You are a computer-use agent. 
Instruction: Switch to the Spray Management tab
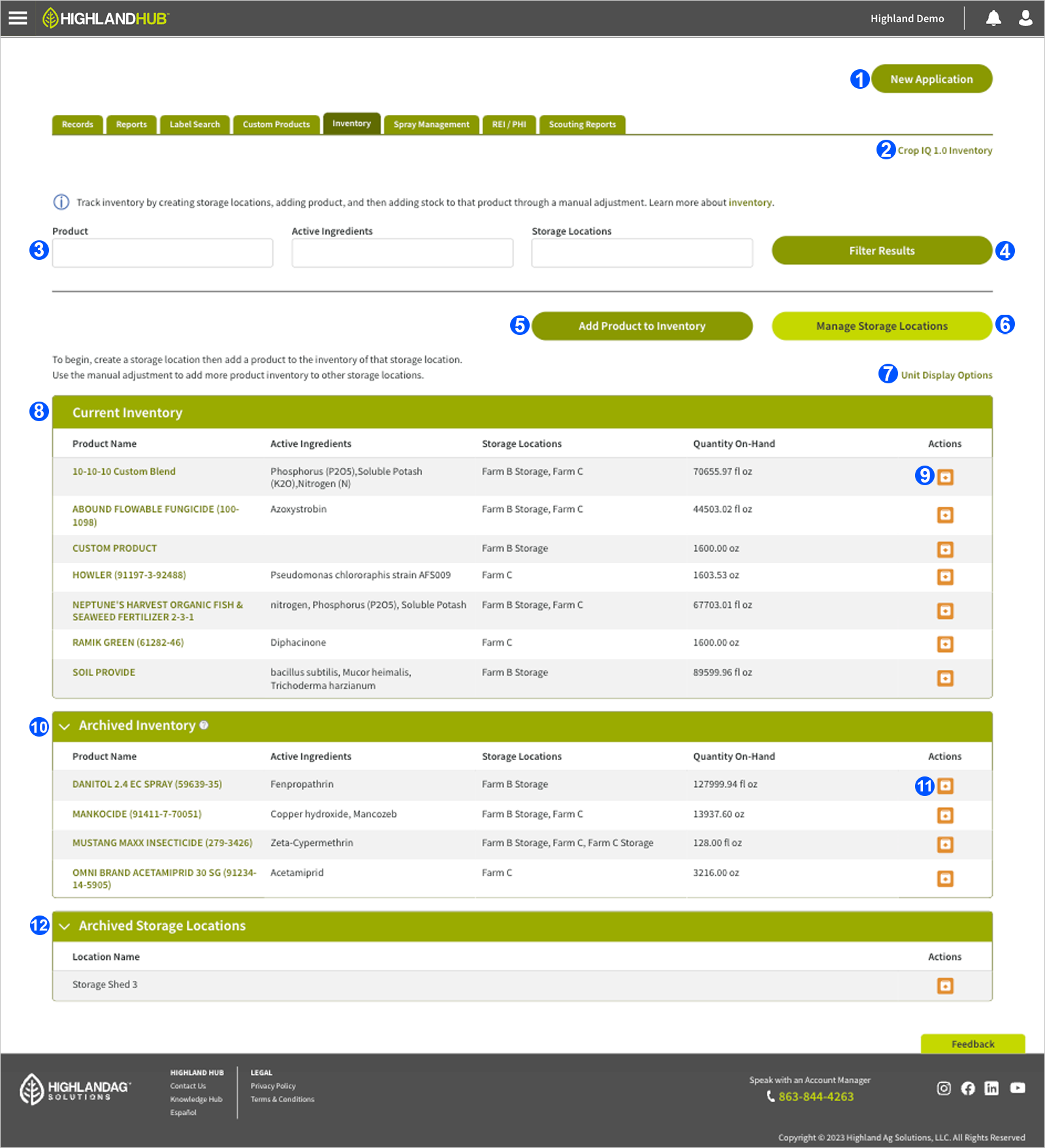[430, 124]
